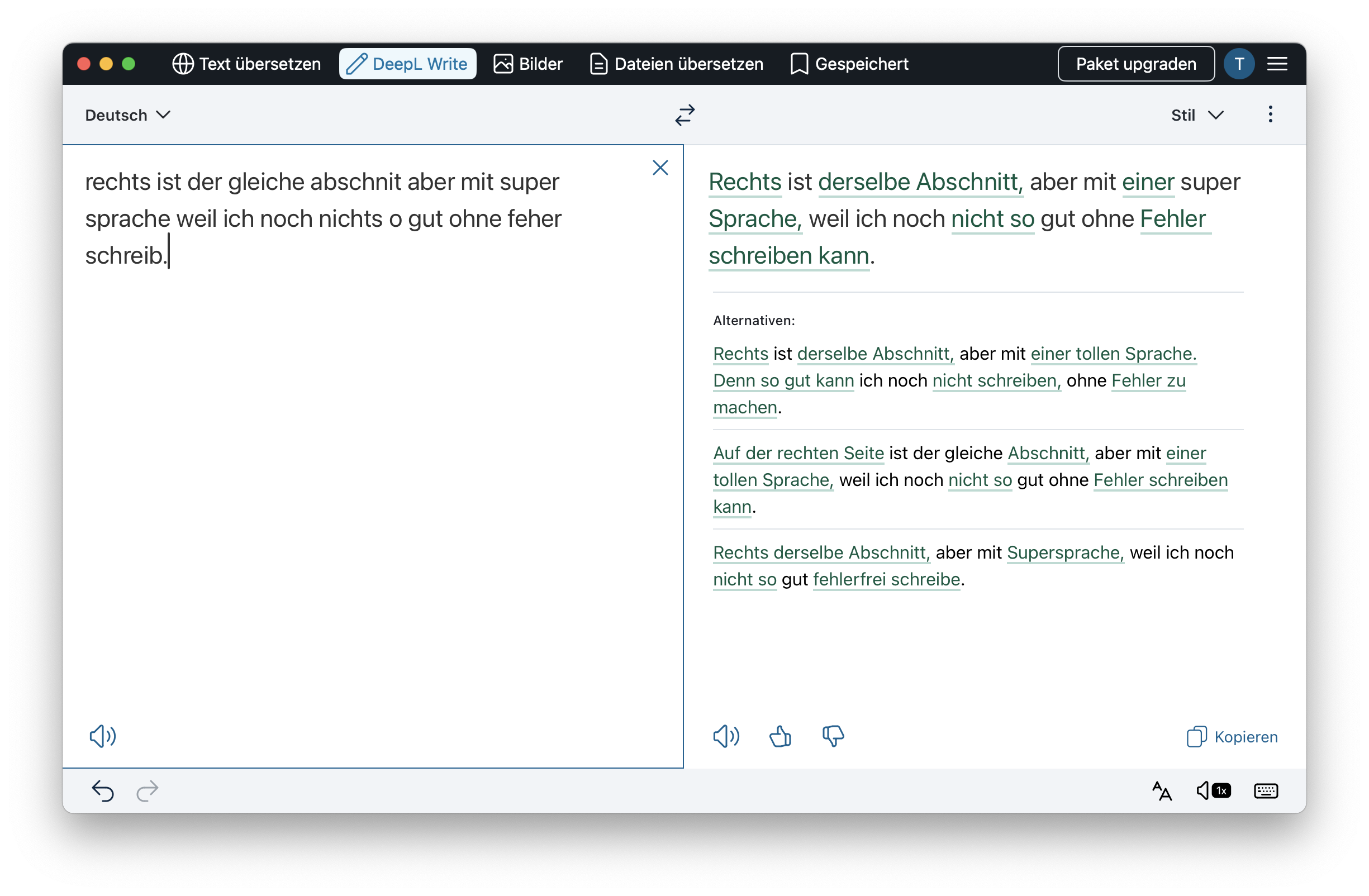This screenshot has width=1369, height=896.
Task: Open the keyboard shortcuts icon
Action: tap(1266, 791)
